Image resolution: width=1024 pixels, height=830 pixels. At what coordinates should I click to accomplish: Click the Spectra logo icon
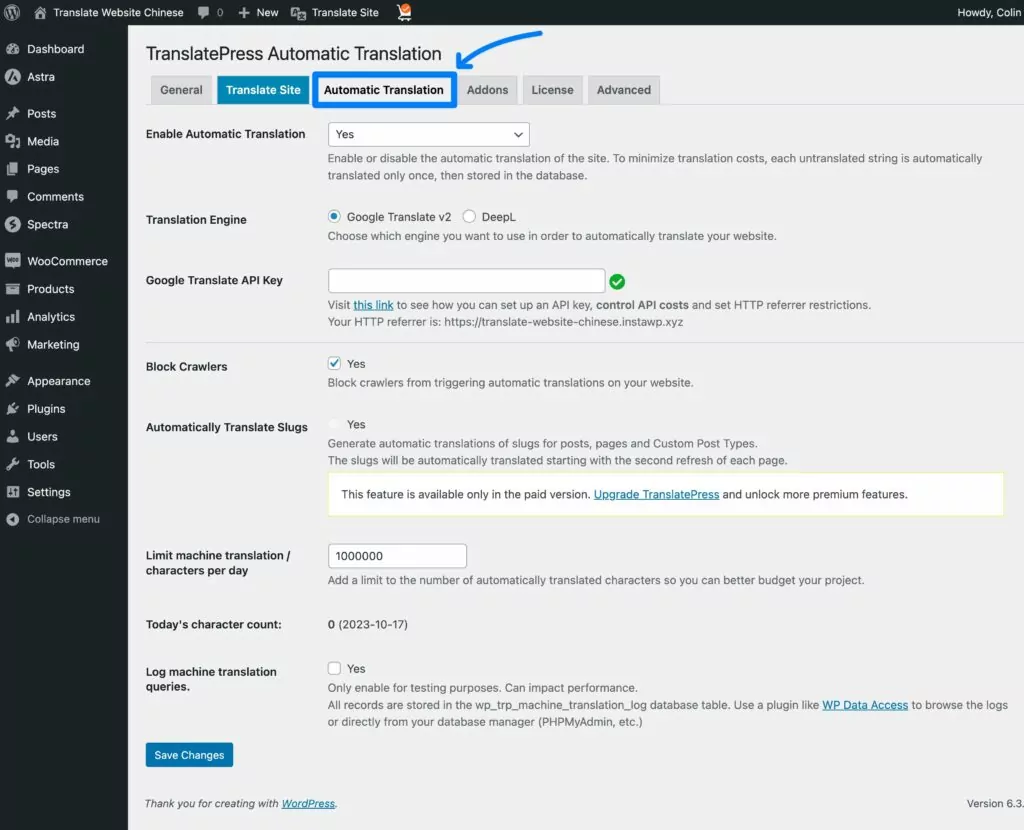[12, 224]
